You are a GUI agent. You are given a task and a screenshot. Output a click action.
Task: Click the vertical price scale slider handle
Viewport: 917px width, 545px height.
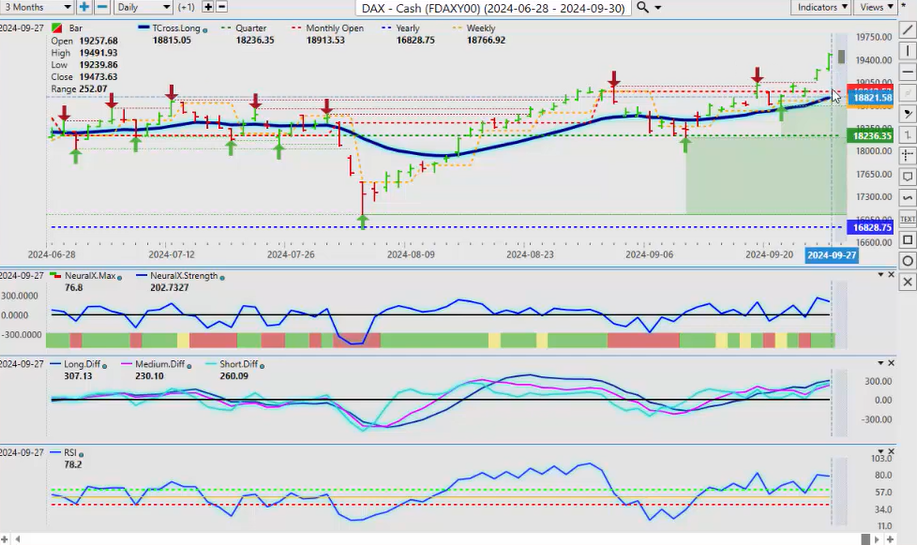[x=841, y=57]
